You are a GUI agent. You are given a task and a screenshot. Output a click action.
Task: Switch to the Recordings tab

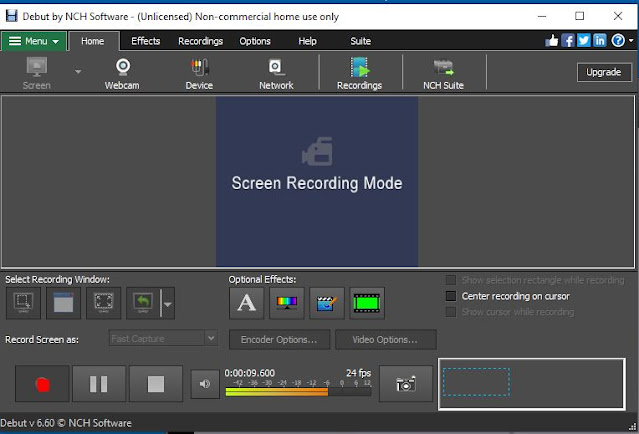pyautogui.click(x=201, y=41)
